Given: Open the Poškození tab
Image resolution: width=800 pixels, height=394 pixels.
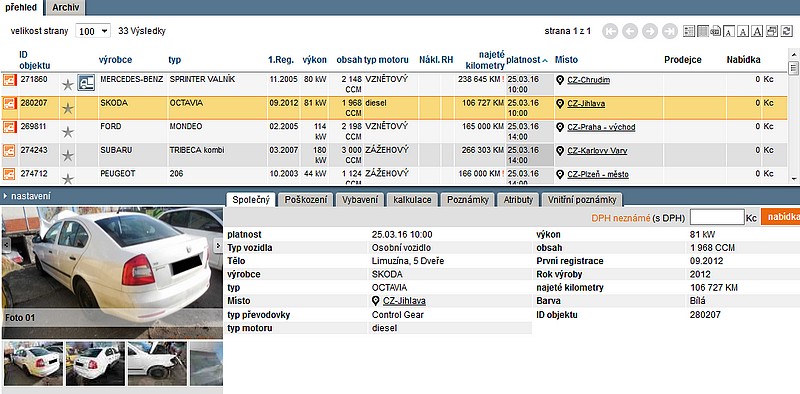Looking at the screenshot, I should [306, 200].
